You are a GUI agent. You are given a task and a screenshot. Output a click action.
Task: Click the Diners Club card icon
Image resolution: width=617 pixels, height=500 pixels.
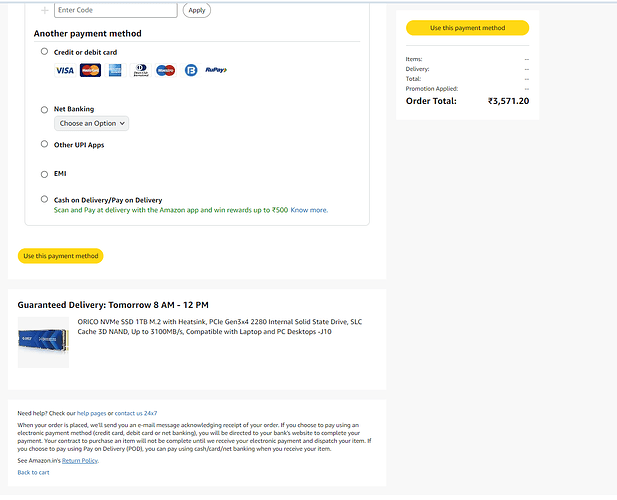140,70
